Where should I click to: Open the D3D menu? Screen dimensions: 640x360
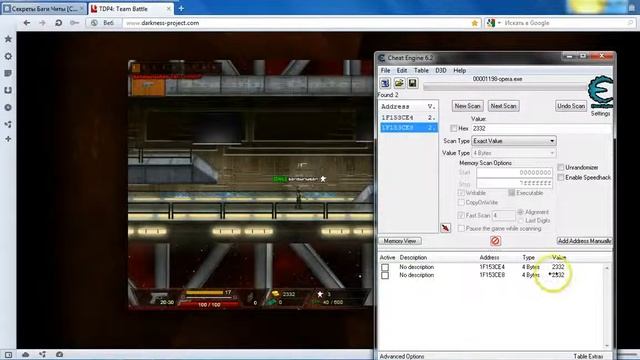point(440,71)
